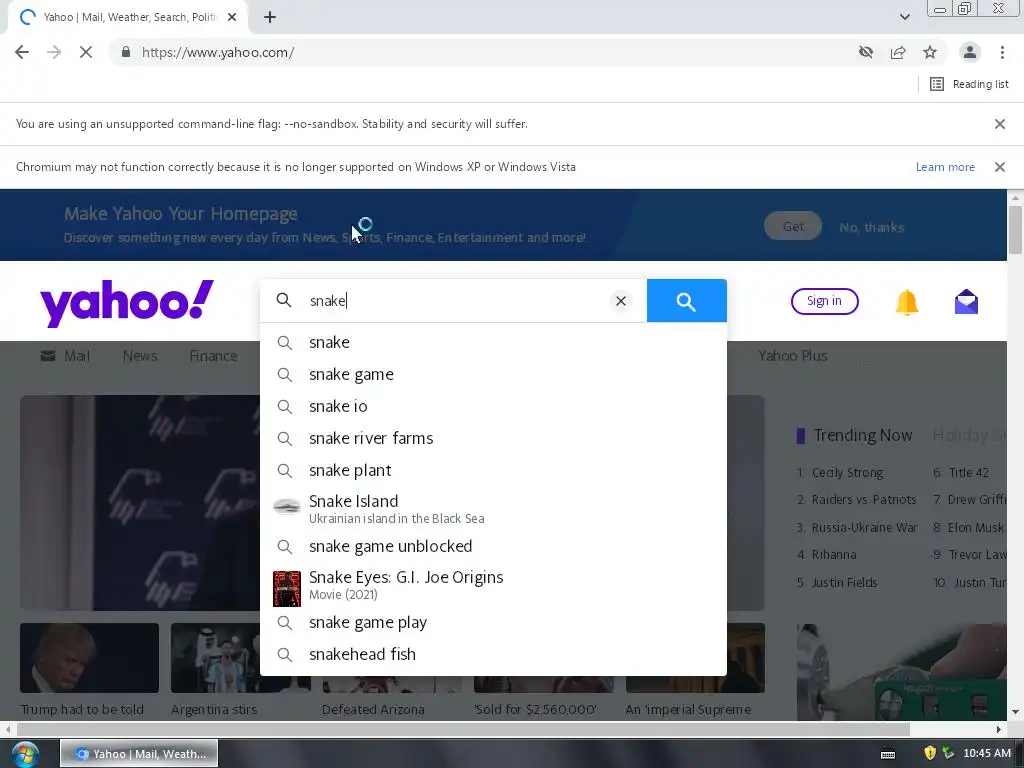Click the 10:45 AM taskbar clock
This screenshot has height=768, width=1024.
(987, 753)
